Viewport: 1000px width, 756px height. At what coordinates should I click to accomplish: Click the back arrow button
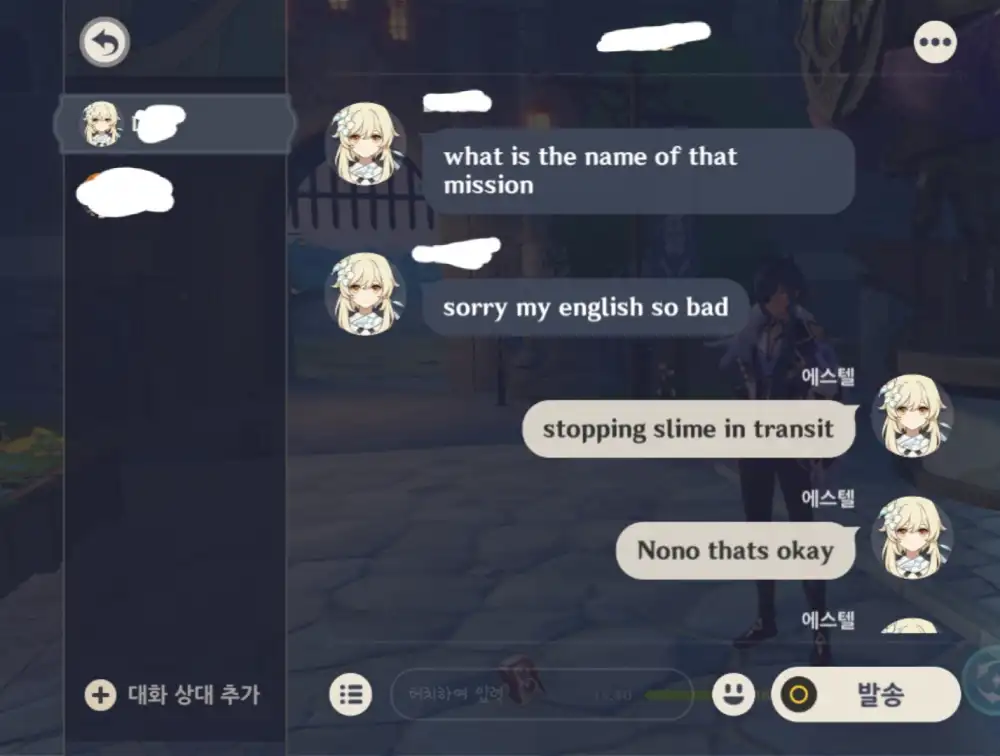click(x=105, y=42)
